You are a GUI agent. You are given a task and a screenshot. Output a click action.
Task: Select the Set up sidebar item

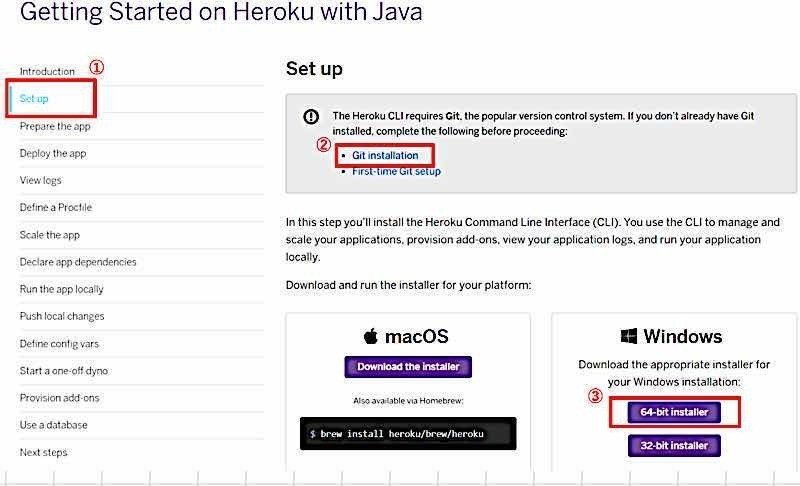[34, 99]
